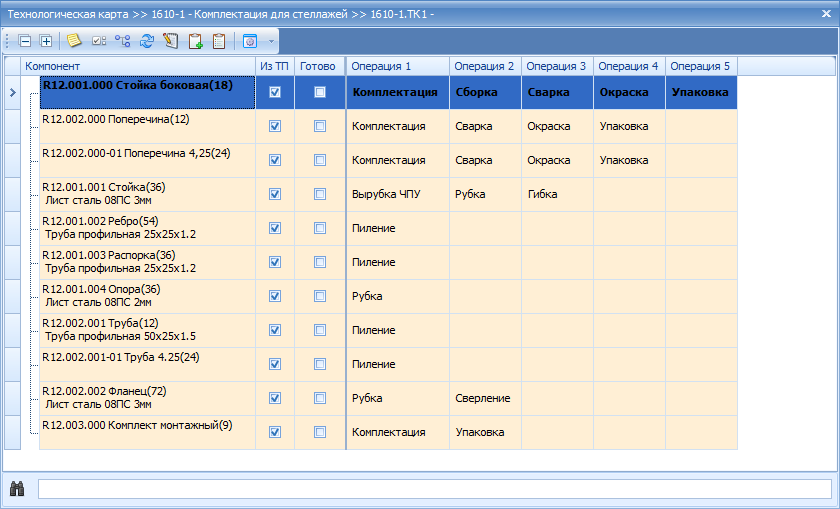Uncheck Из ТП for R12.002.000 Поперечина
Image resolution: width=840 pixels, height=509 pixels.
click(x=275, y=126)
